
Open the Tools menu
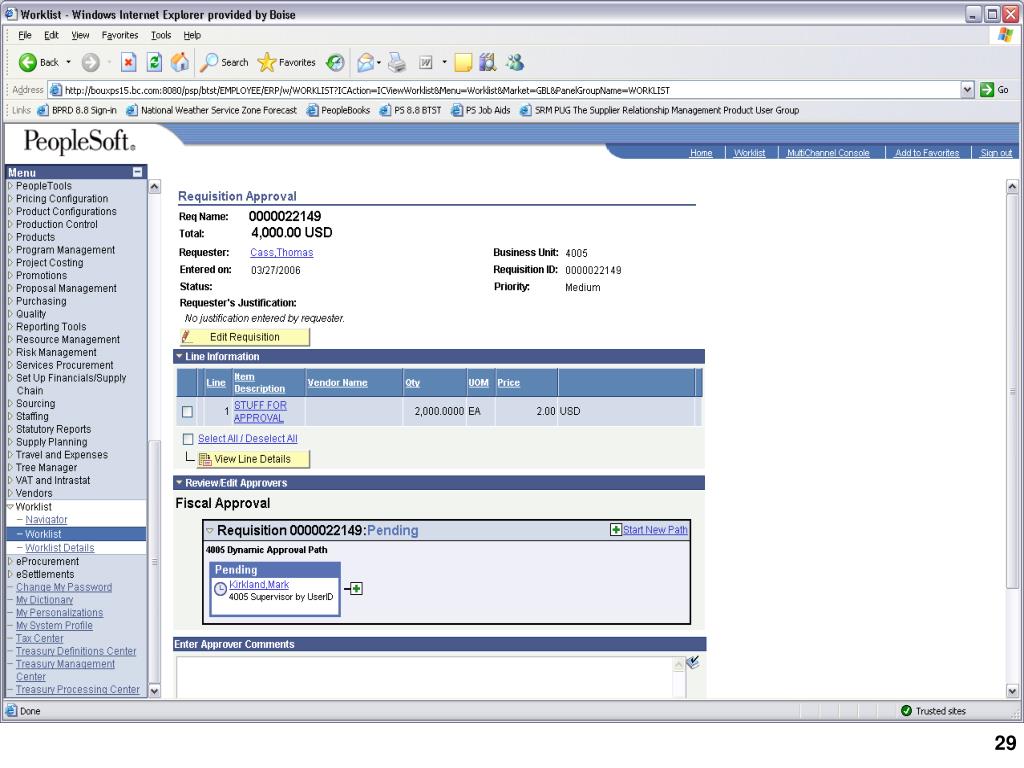[161, 35]
